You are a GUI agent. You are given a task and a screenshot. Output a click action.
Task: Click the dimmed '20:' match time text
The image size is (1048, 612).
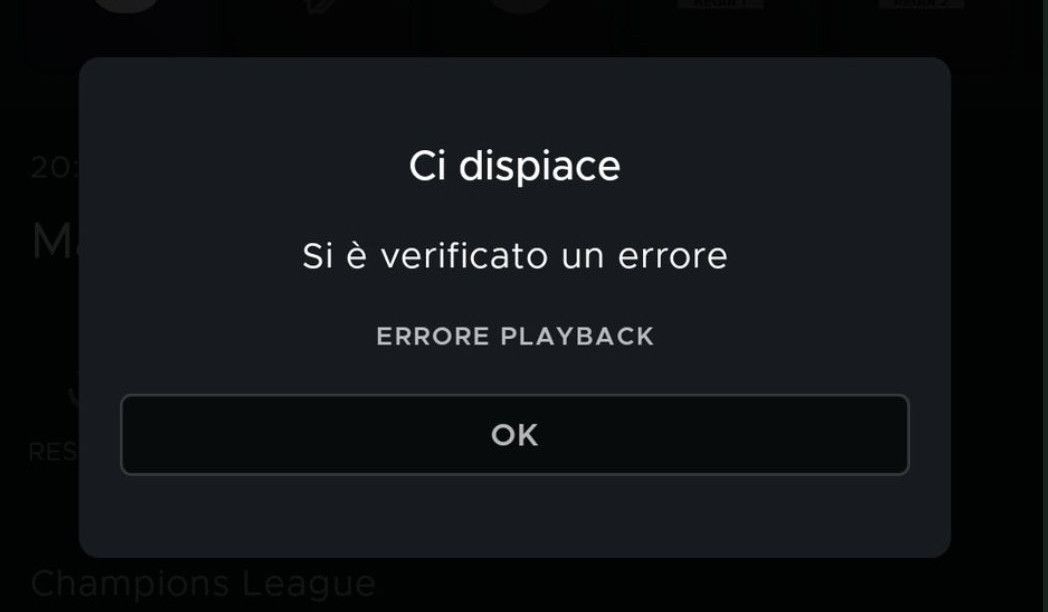(x=55, y=167)
